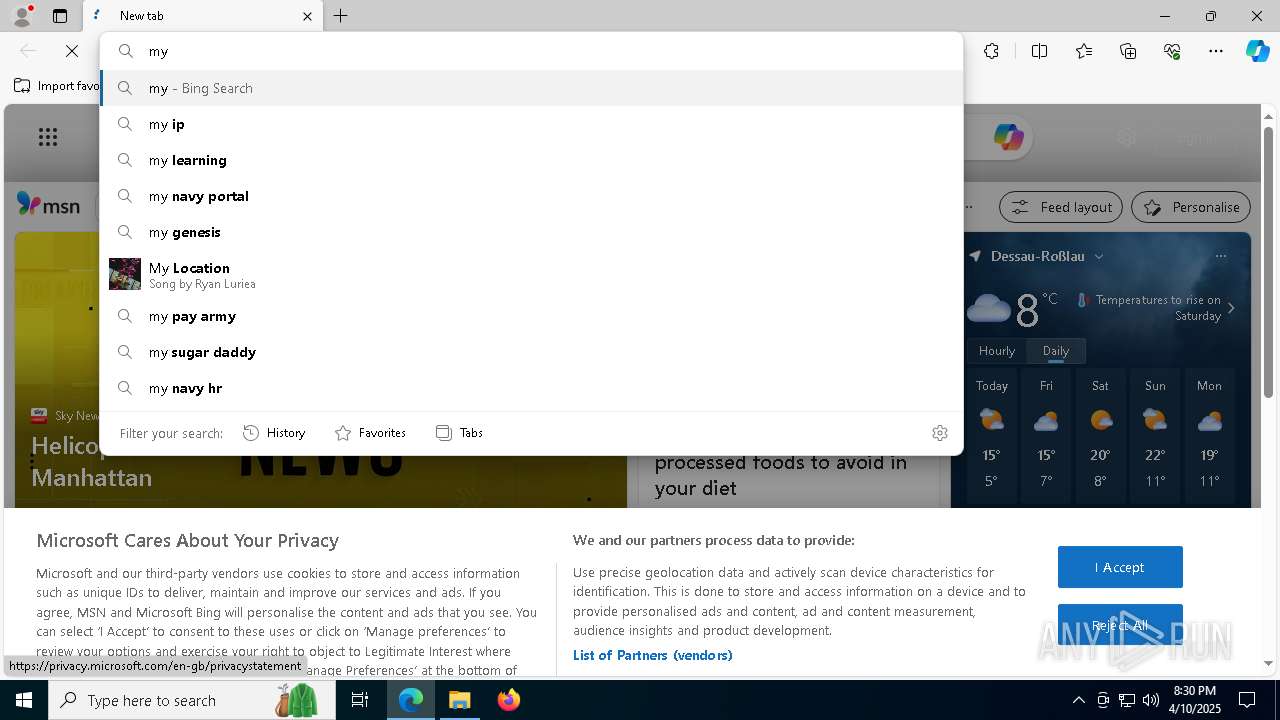The image size is (1280, 720).
Task: Select the 'my sugar daddy' suggestion
Action: point(531,352)
